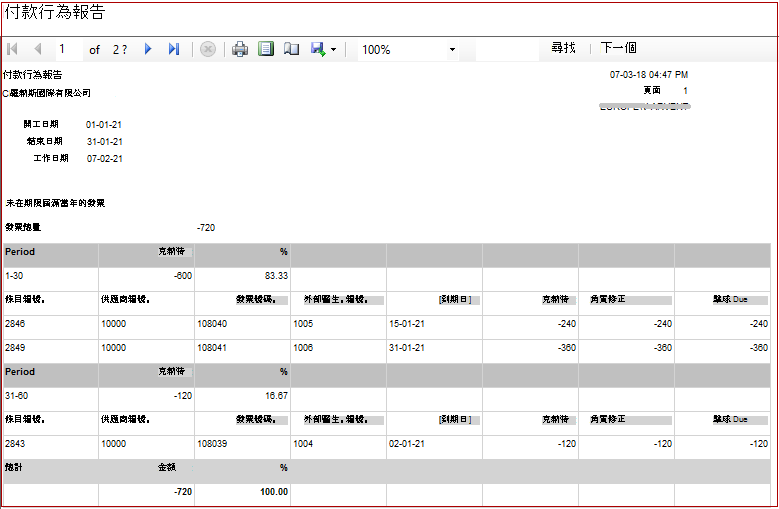779x509 pixels.
Task: Go to previous page of report
Action: (x=38, y=49)
